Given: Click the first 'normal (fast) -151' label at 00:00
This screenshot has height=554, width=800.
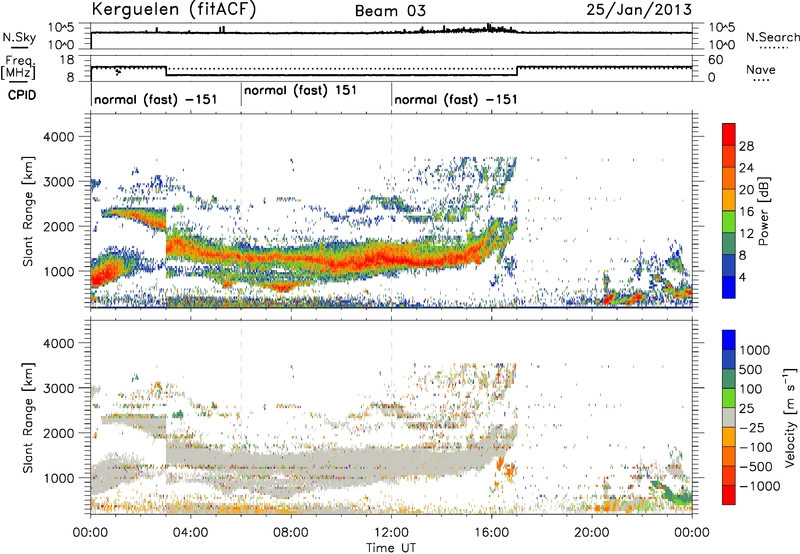Looking at the screenshot, I should coord(156,99).
